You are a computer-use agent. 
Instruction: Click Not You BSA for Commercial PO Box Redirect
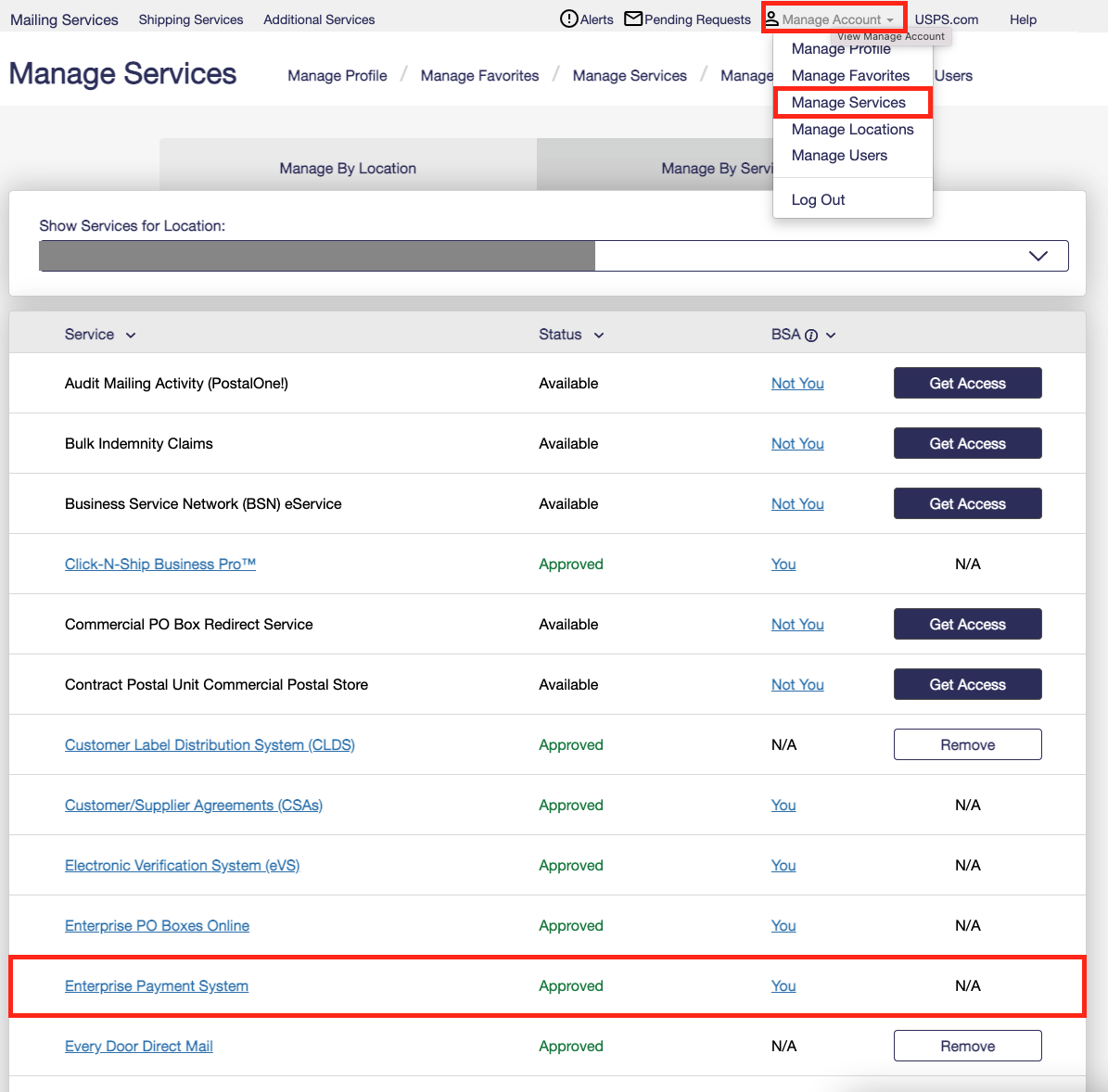tap(797, 625)
